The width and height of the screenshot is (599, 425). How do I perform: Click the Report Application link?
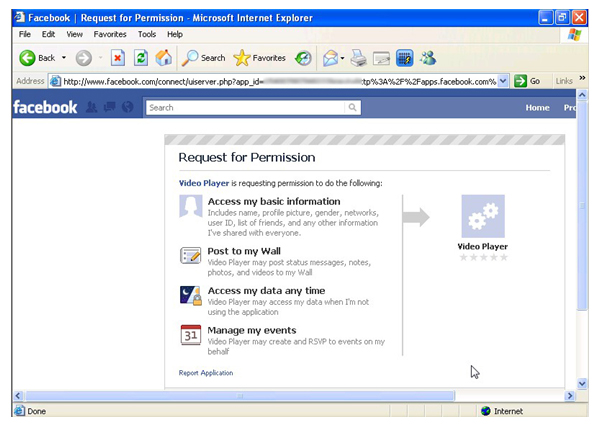pyautogui.click(x=206, y=373)
